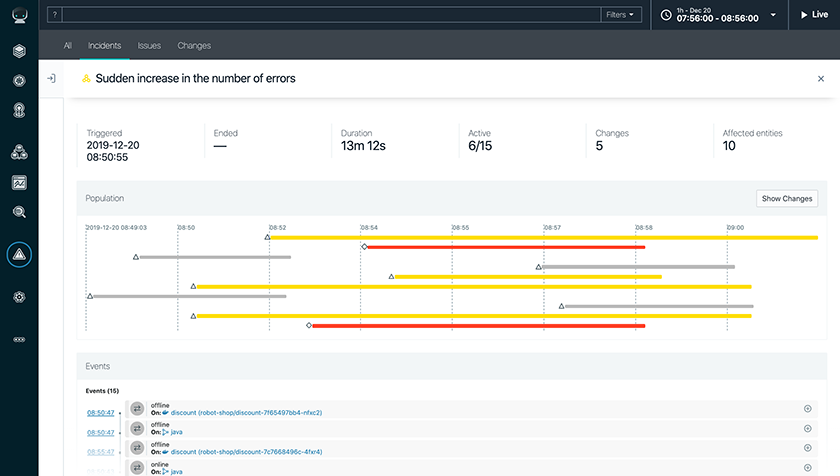Click the Events (15) label
The image size is (840, 476).
coord(102,391)
